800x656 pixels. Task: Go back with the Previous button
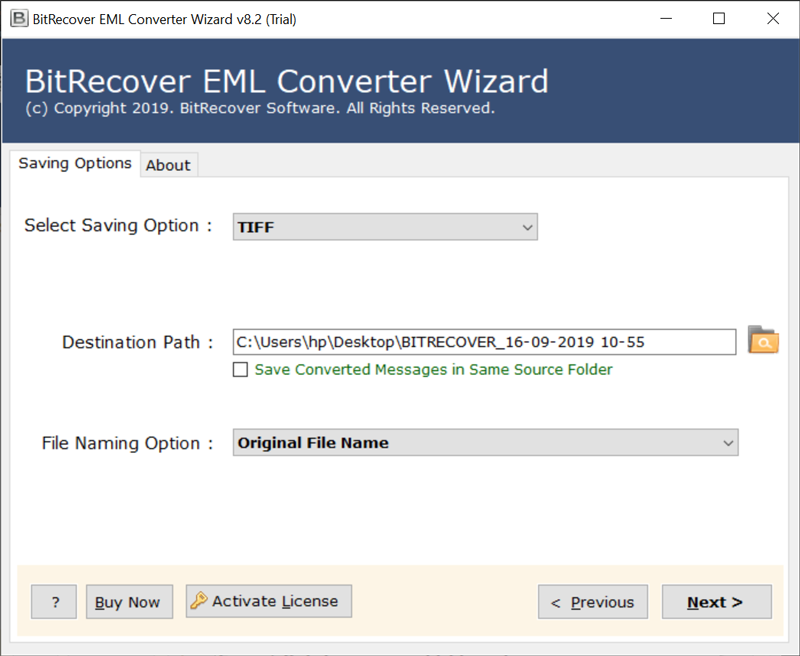click(x=593, y=602)
